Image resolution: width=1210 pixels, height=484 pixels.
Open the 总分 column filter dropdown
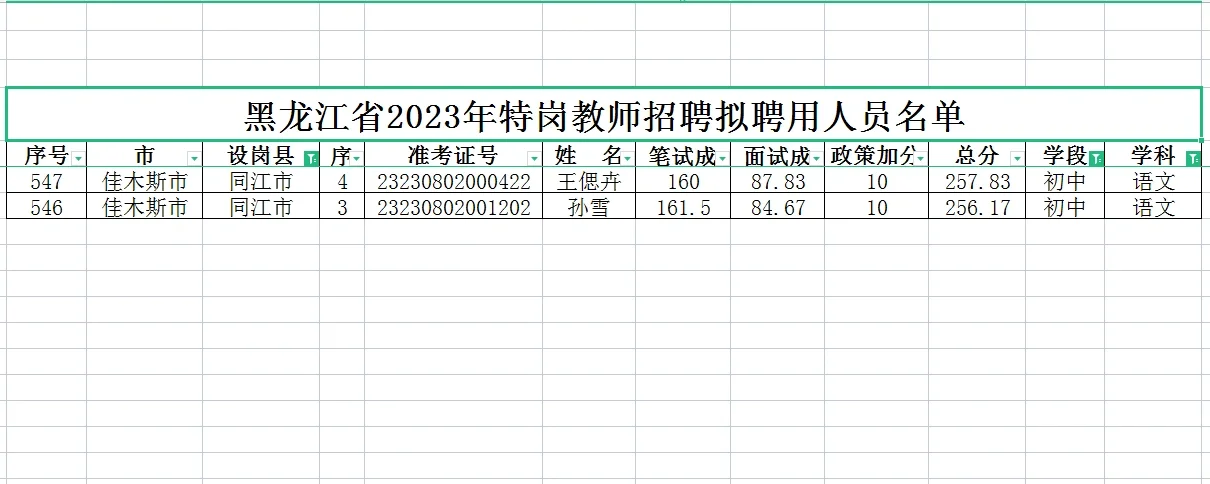(1017, 158)
